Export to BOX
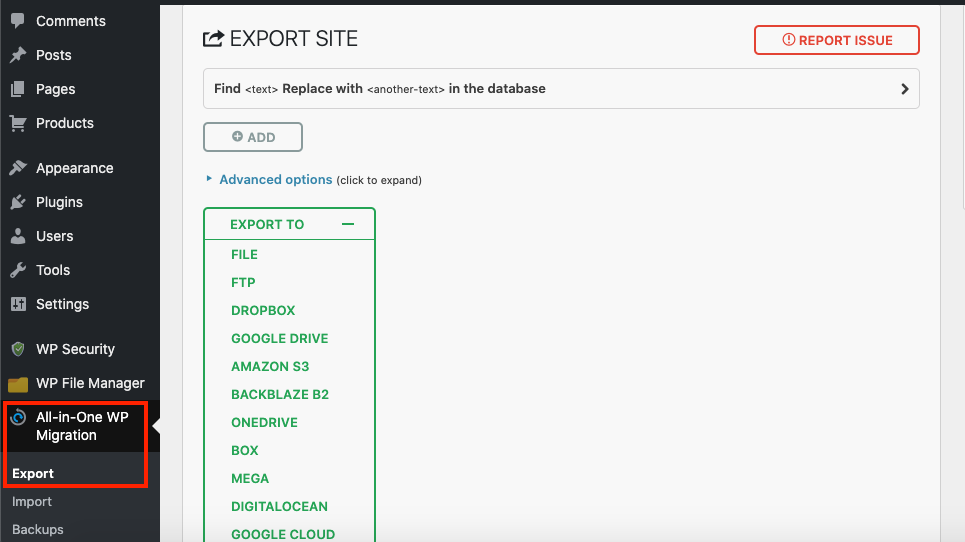Screen dimensions: 965x542 click(x=244, y=450)
